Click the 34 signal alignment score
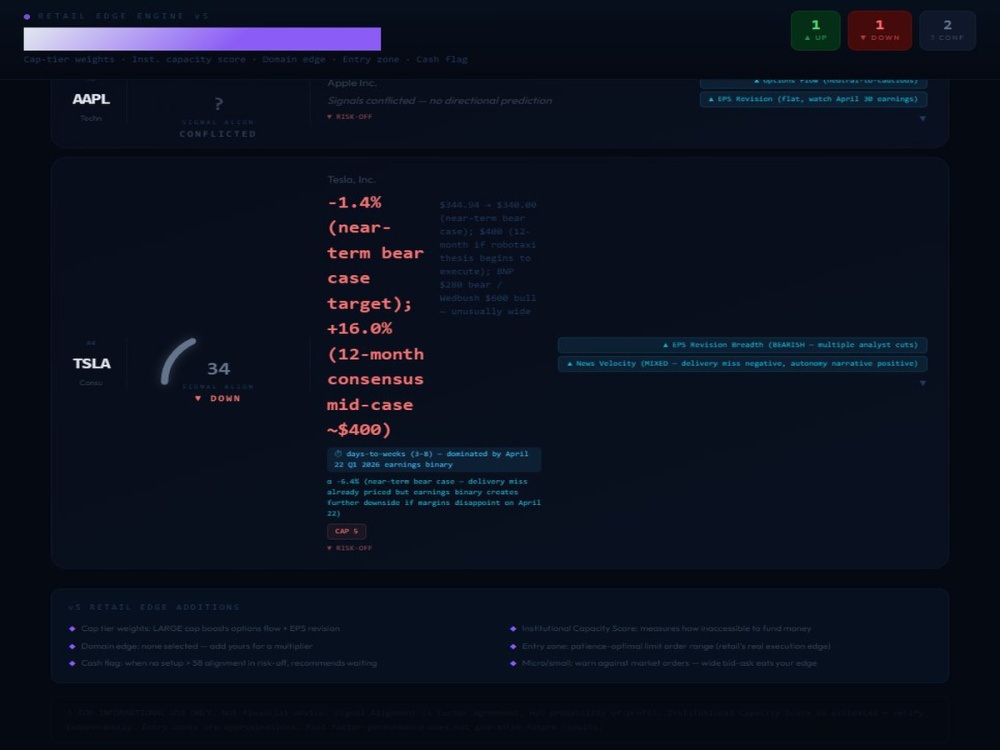The image size is (1000, 750). [x=218, y=369]
